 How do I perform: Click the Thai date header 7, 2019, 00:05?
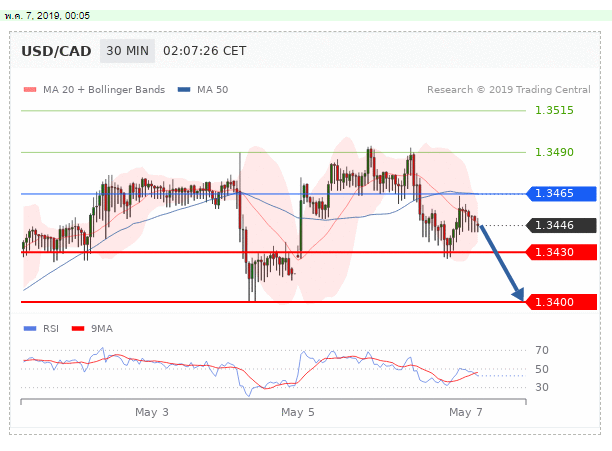[47, 16]
